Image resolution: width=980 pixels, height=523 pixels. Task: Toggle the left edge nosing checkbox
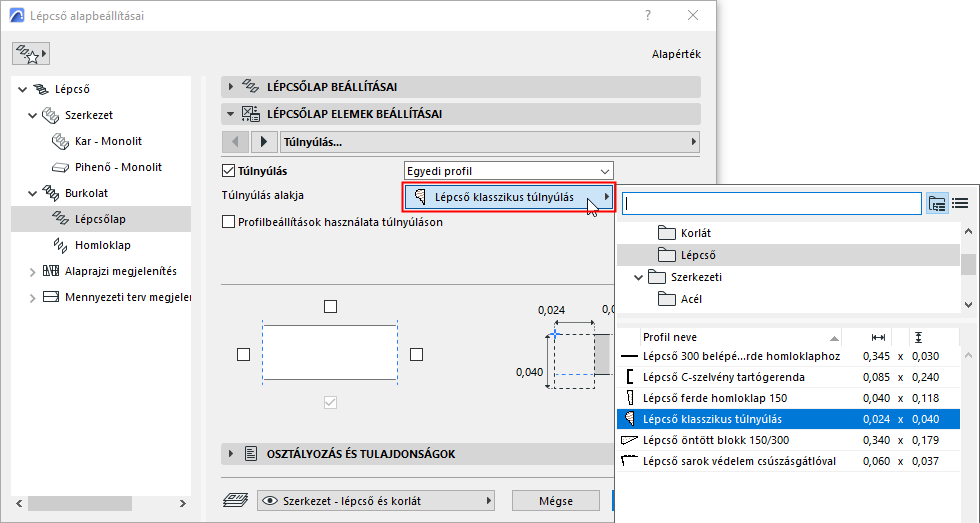point(244,355)
